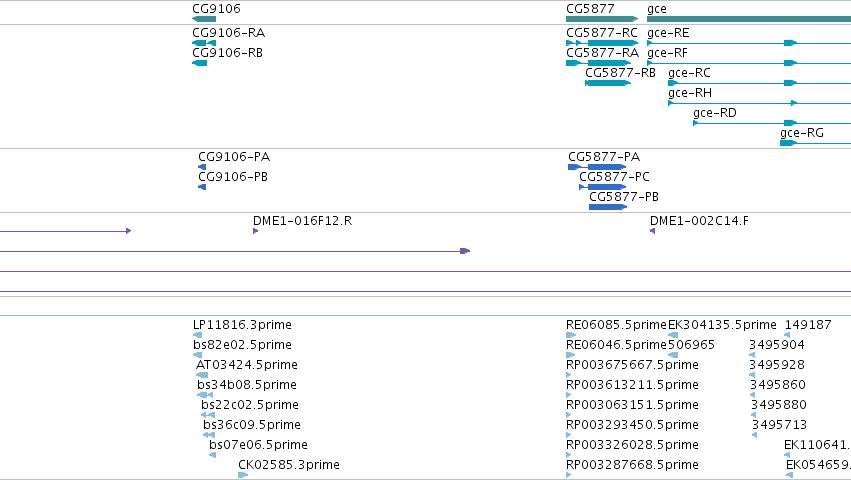
Task: Select EST RE06046.5prime
Action: pyautogui.click(x=616, y=345)
